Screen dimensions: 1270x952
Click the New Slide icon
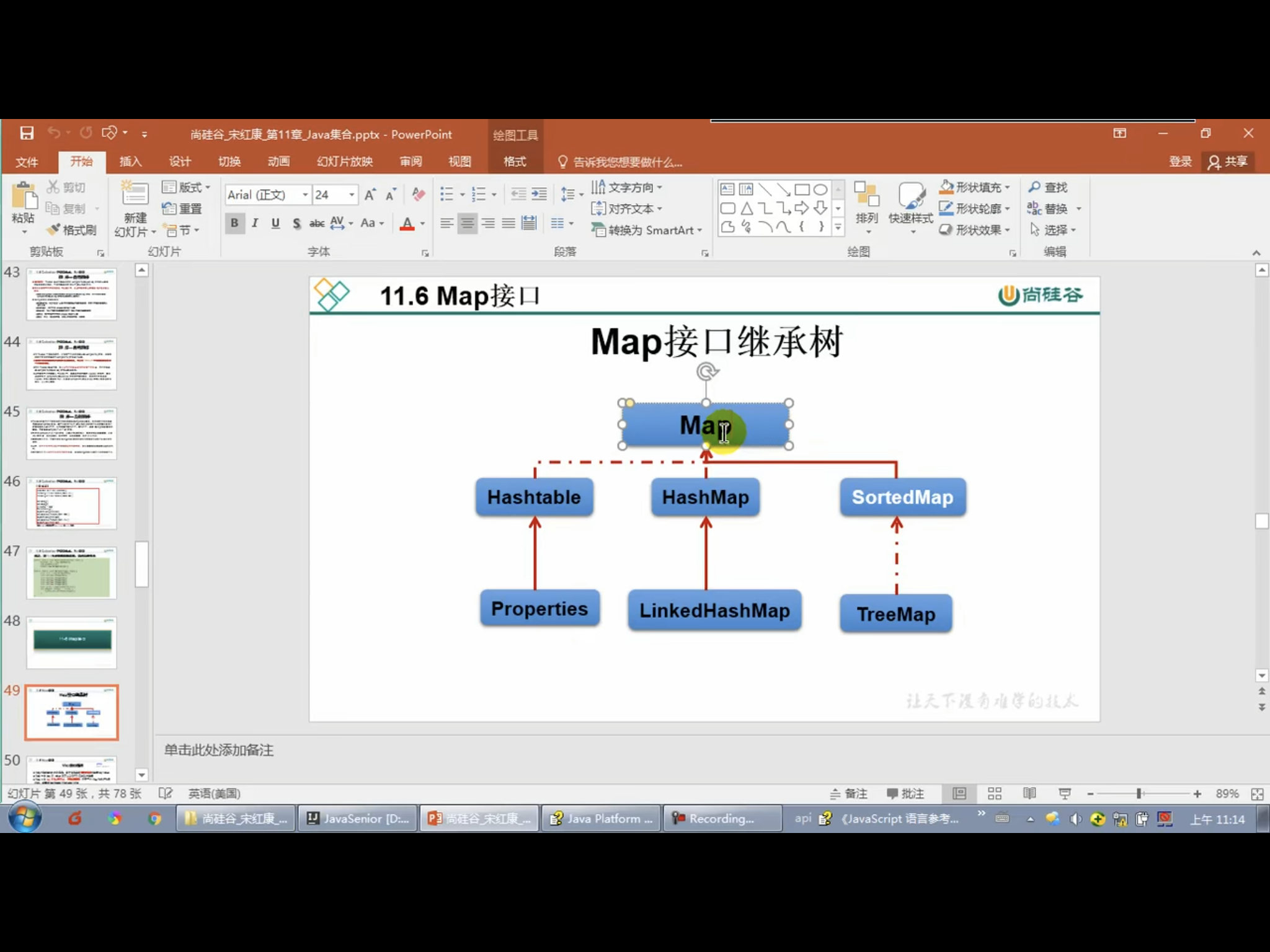click(x=135, y=194)
